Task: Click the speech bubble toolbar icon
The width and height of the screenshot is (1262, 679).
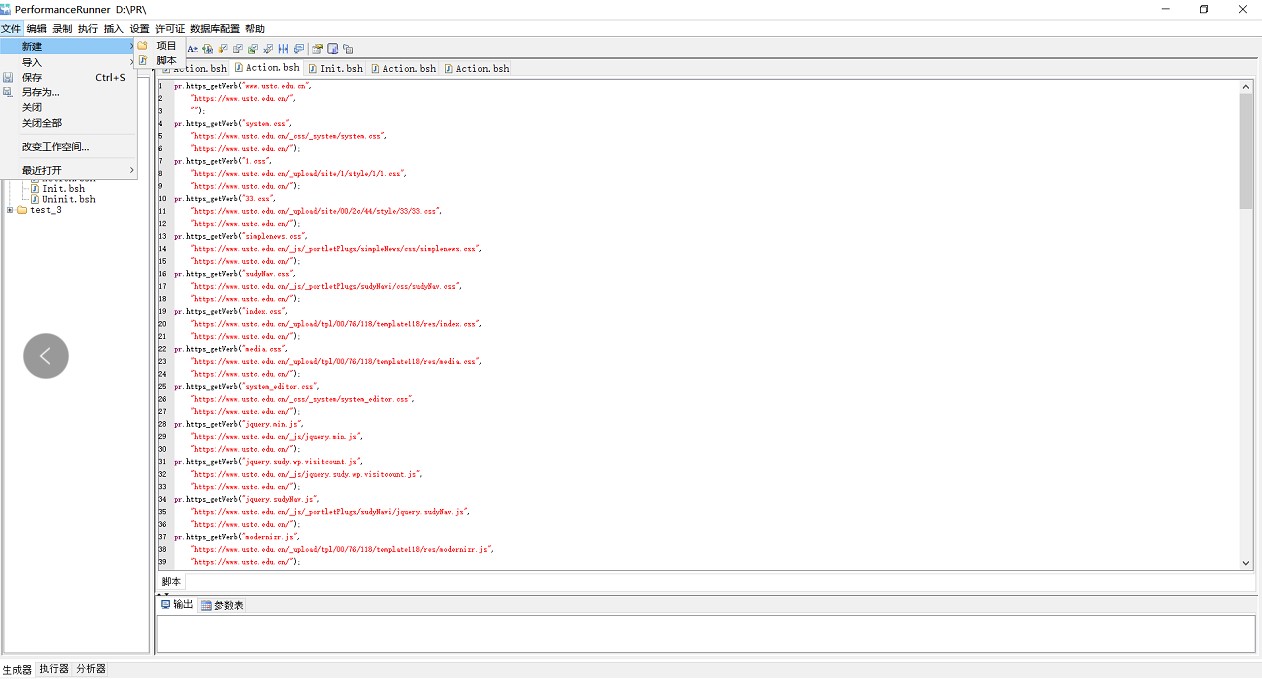Action: pyautogui.click(x=299, y=48)
